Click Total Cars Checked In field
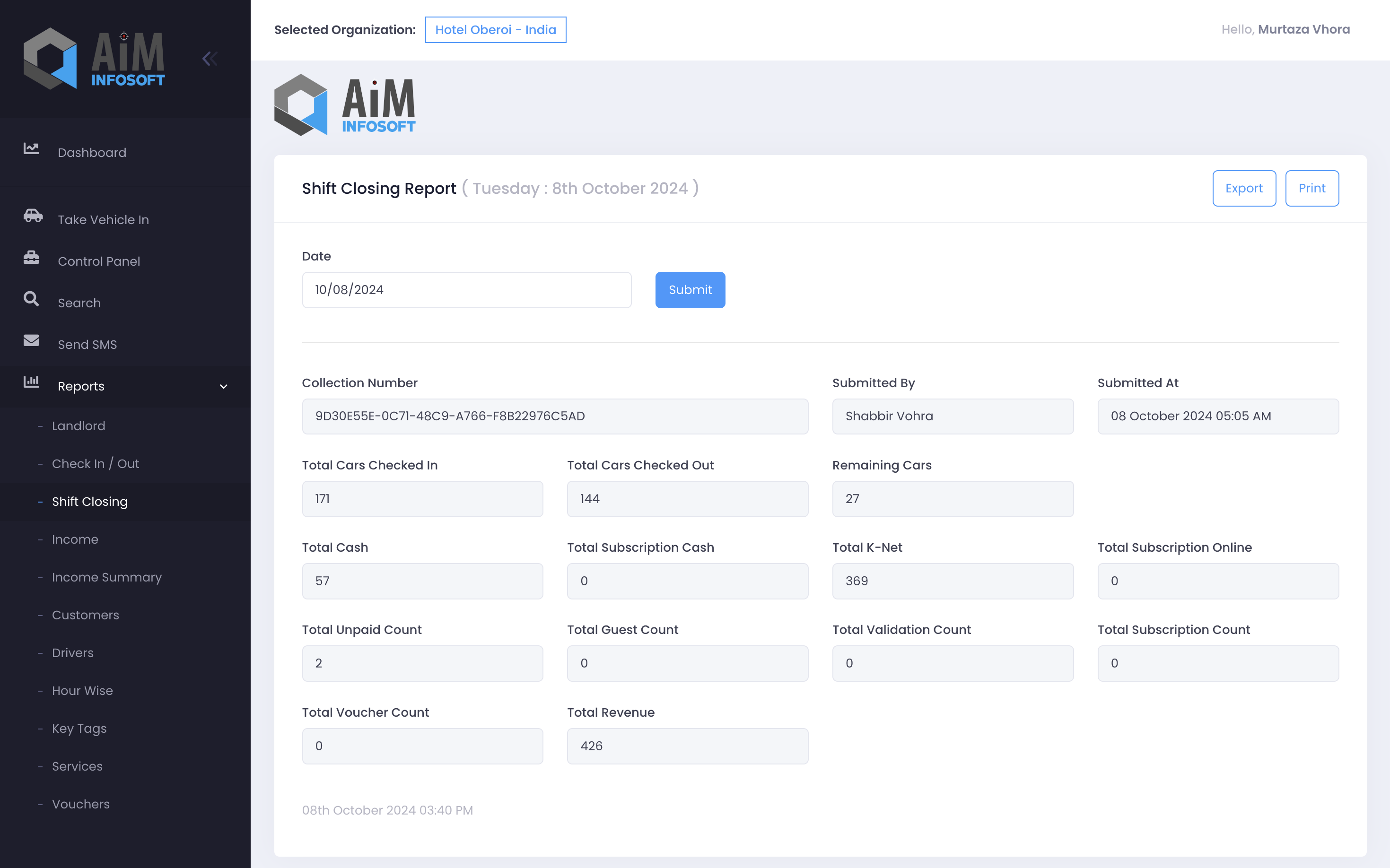The image size is (1390, 868). coord(422,499)
